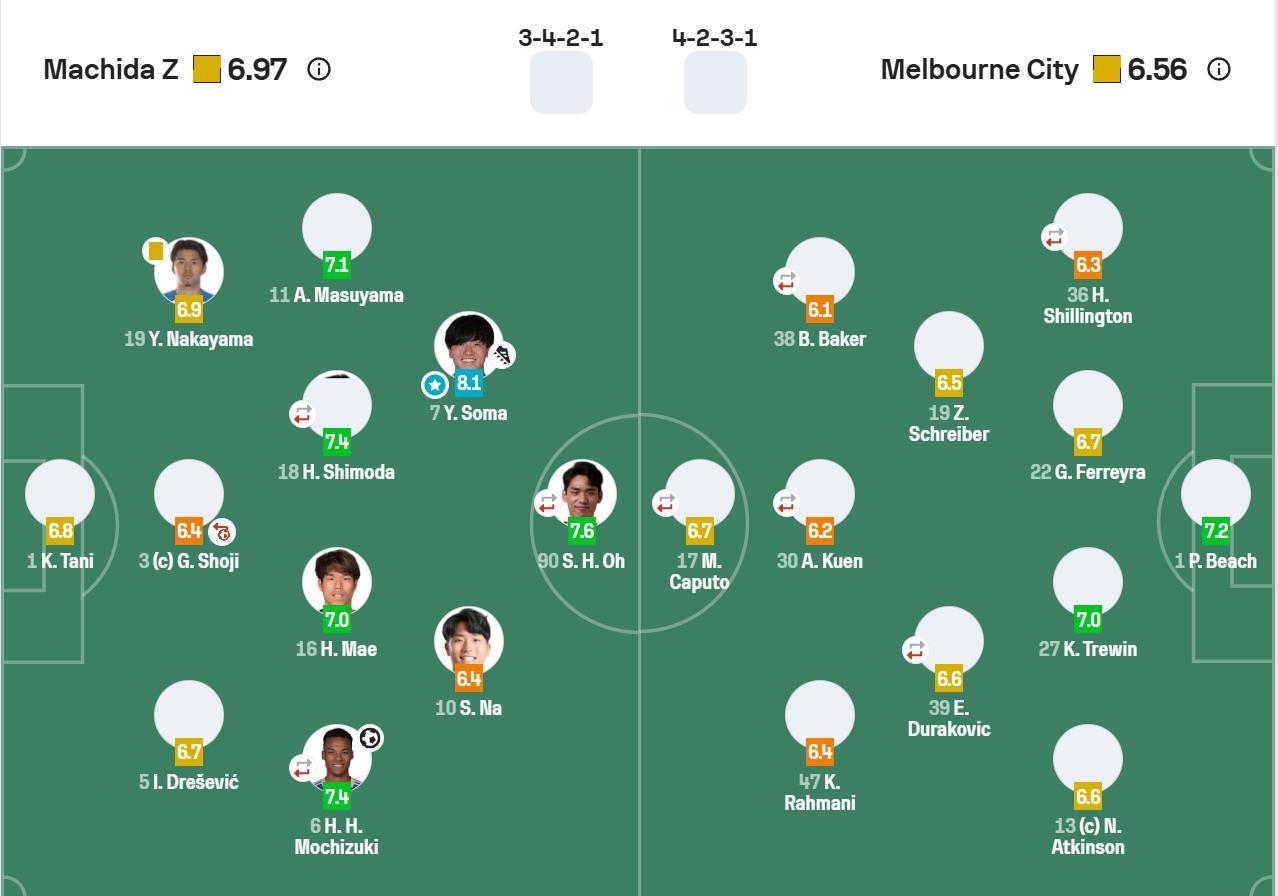Click the star badge on Y. Soma
Screen dimensions: 1278x896
point(434,384)
